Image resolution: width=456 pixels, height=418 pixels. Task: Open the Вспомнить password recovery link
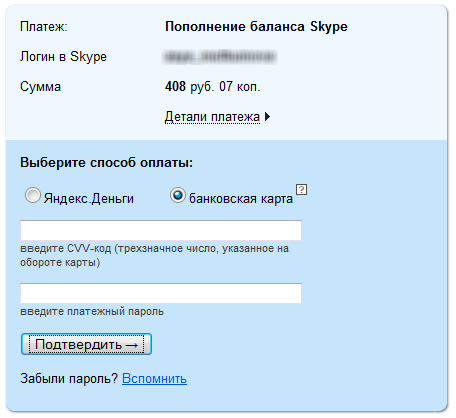click(x=154, y=379)
